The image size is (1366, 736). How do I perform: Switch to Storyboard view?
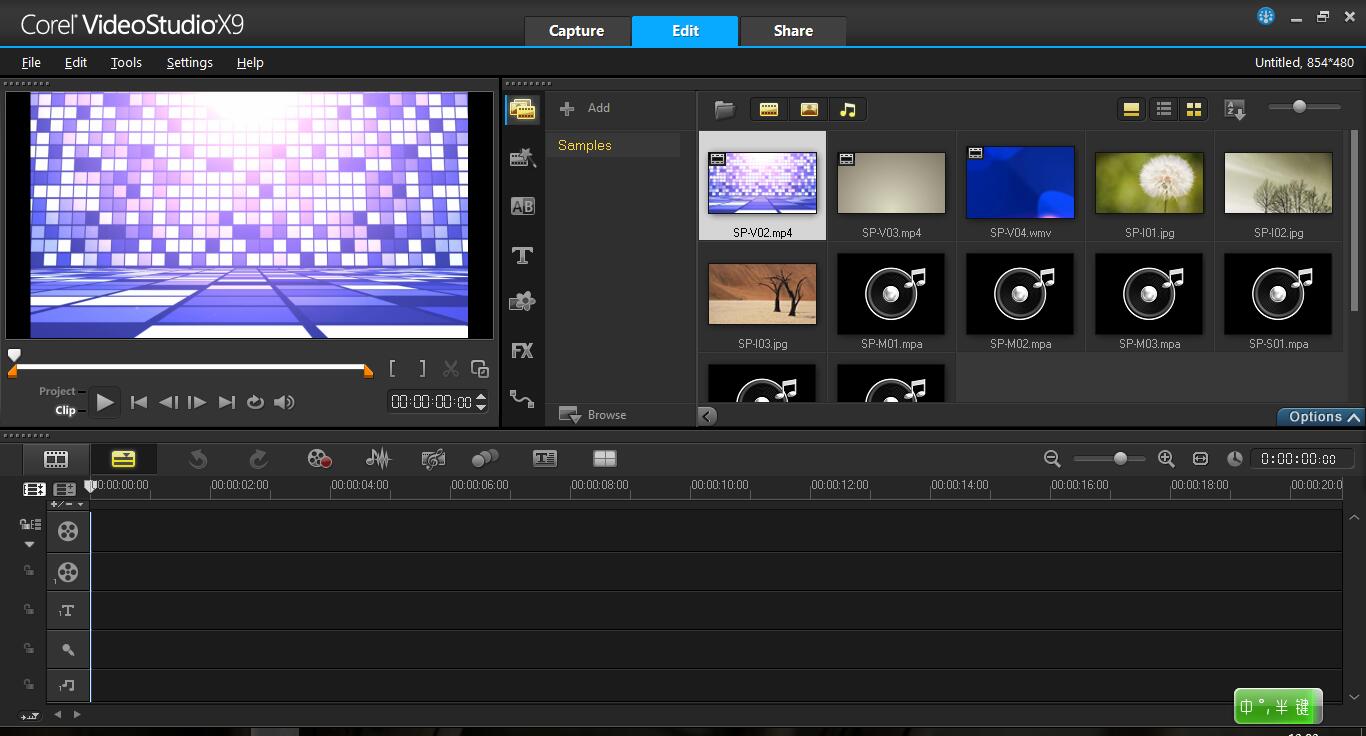point(56,459)
